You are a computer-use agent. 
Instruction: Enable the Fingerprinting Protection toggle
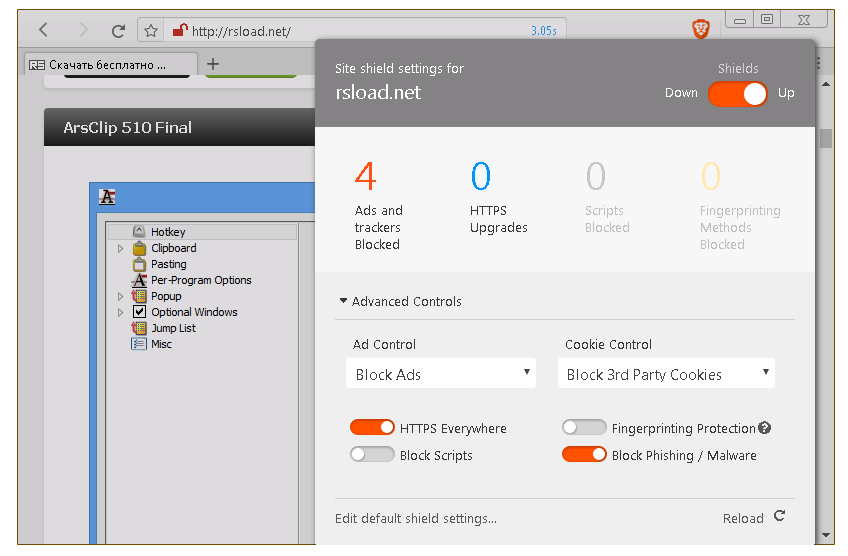(584, 427)
